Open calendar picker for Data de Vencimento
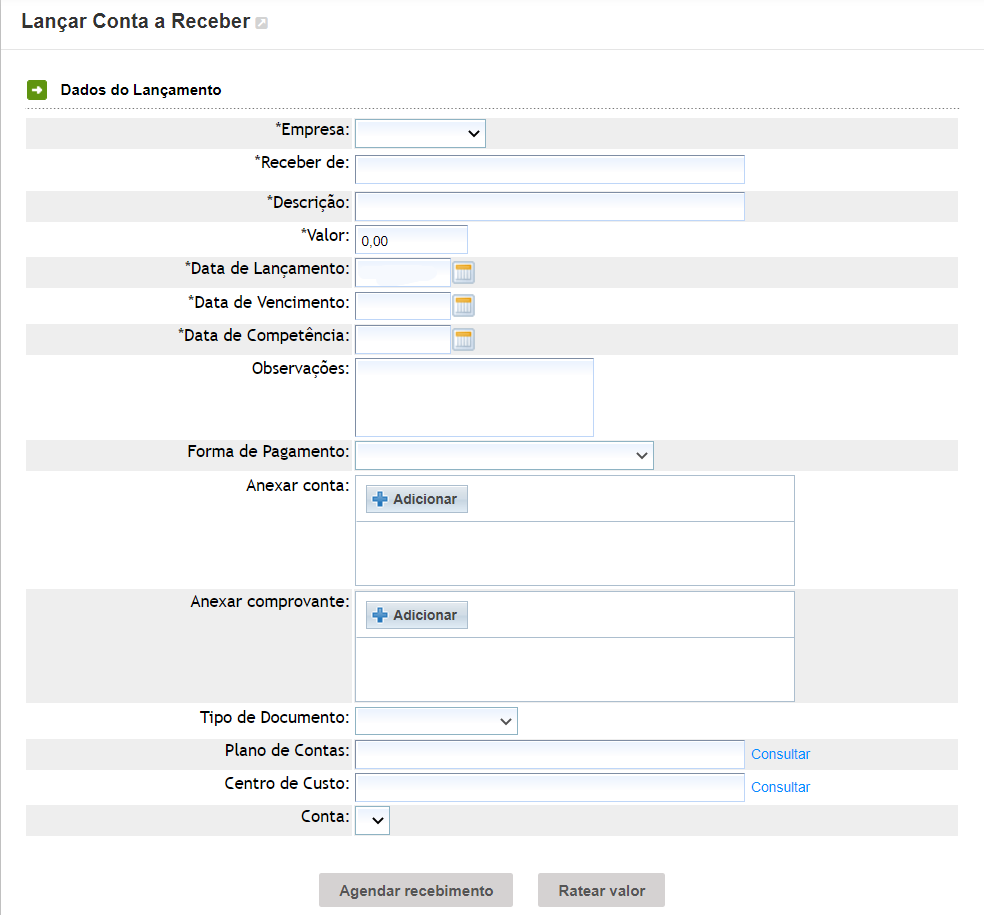 tap(463, 306)
